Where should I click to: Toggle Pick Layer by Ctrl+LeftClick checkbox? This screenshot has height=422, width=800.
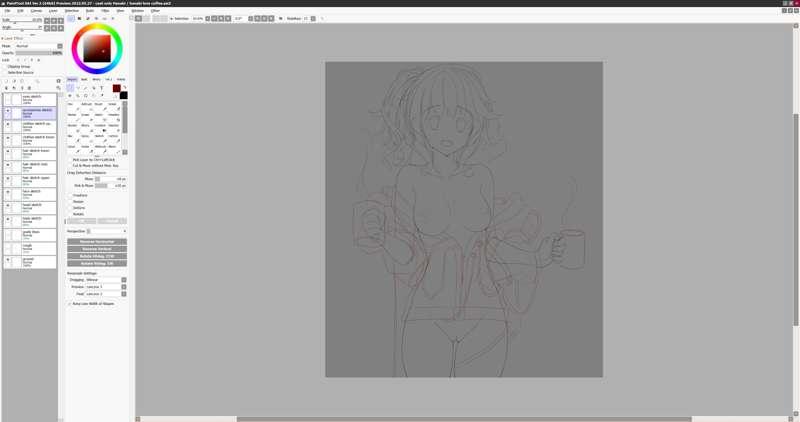[x=70, y=160]
